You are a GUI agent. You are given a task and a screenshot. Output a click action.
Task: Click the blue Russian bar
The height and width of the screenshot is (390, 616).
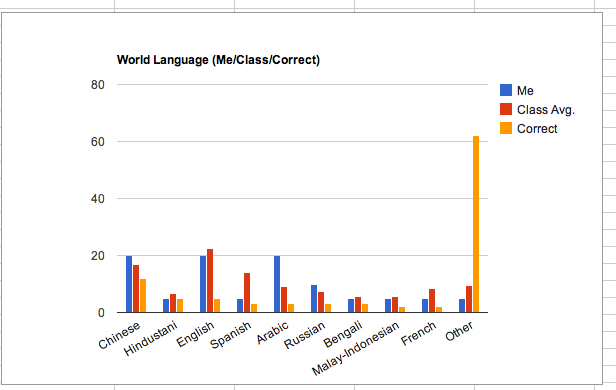click(314, 299)
